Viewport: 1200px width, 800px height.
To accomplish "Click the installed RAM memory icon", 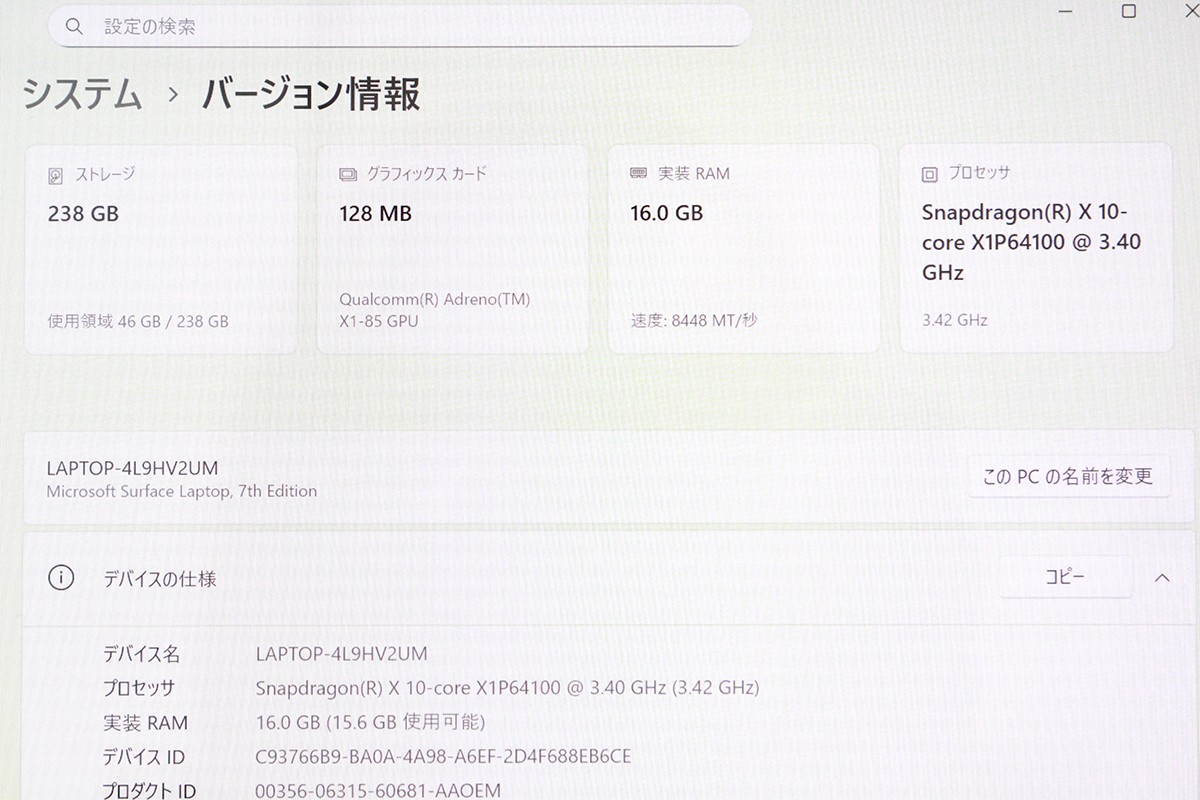I will coord(638,174).
